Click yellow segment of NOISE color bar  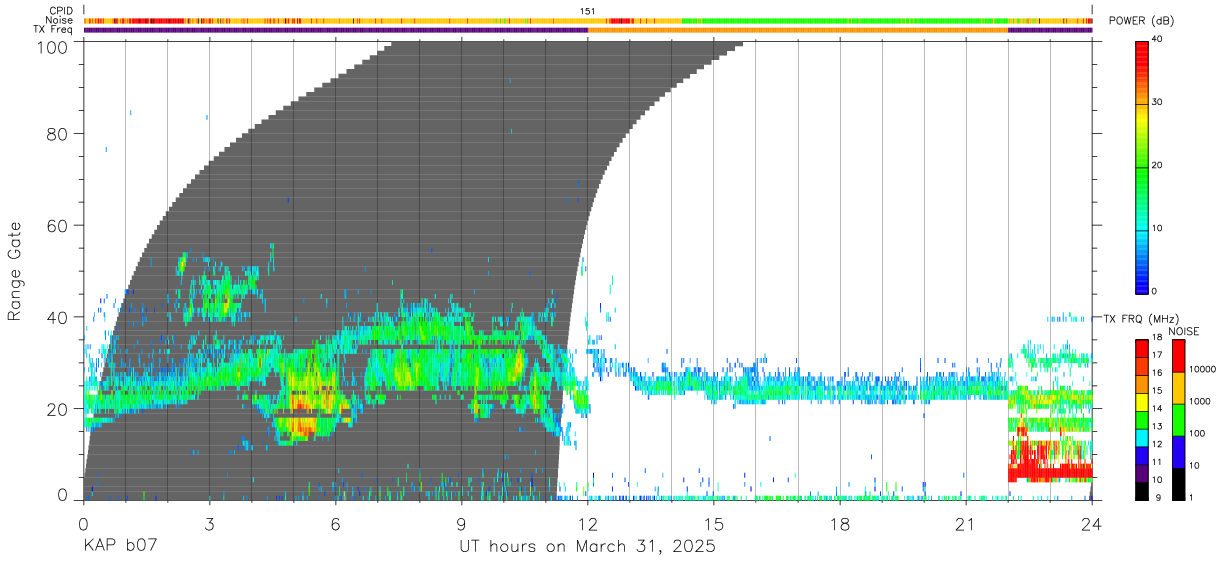click(x=1178, y=388)
